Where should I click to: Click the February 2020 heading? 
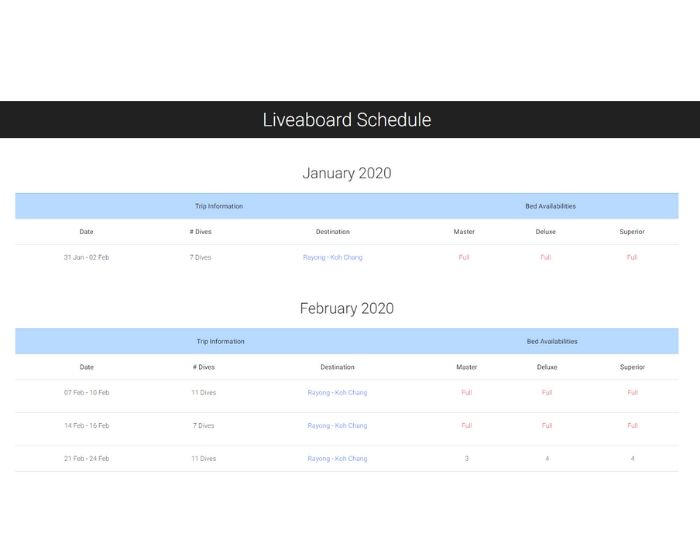tap(347, 309)
